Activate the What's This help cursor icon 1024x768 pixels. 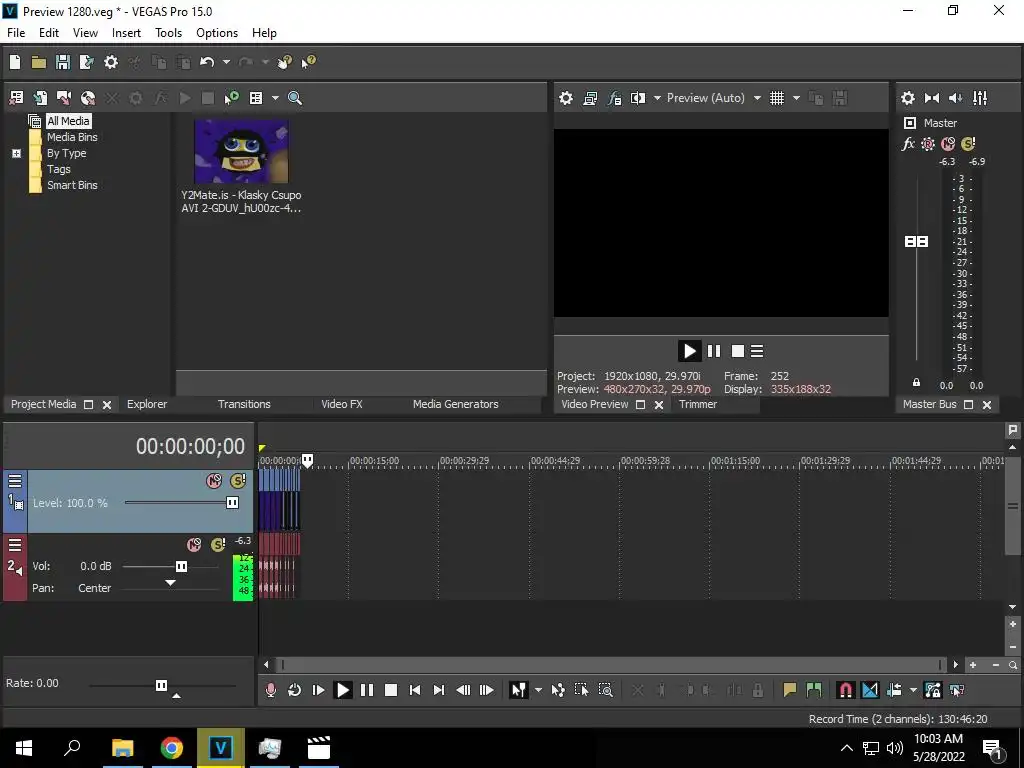point(308,62)
